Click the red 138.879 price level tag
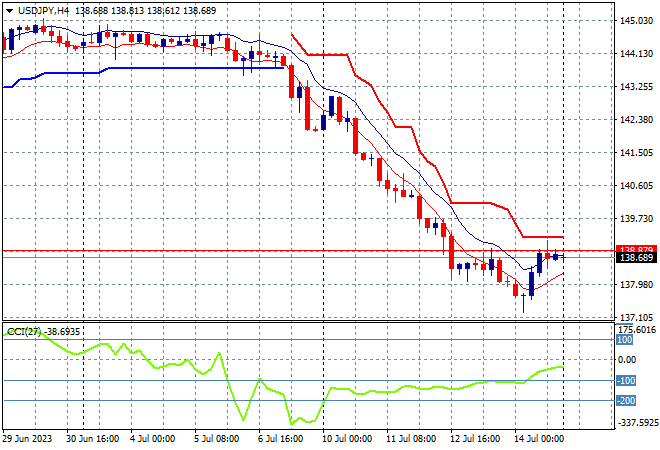The width and height of the screenshot is (660, 450). 636,249
